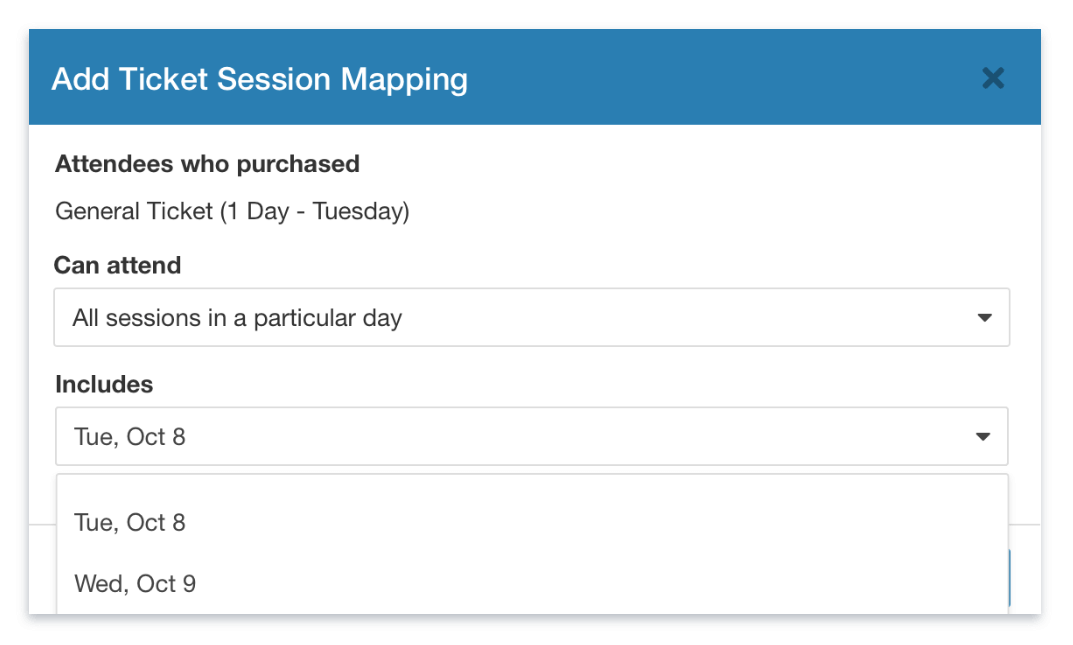Select the 'All sessions in a particular day' text
The image size is (1073, 645).
pyautogui.click(x=237, y=318)
